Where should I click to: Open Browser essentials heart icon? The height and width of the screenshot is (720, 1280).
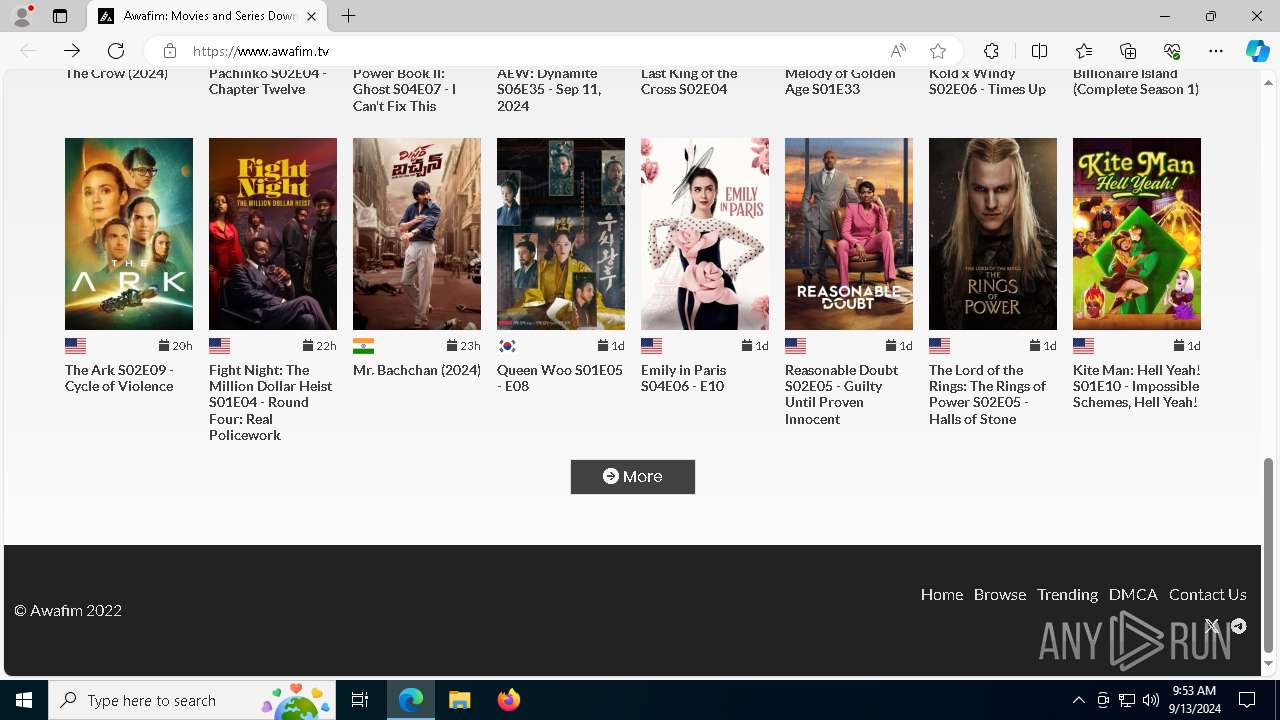click(x=1172, y=51)
